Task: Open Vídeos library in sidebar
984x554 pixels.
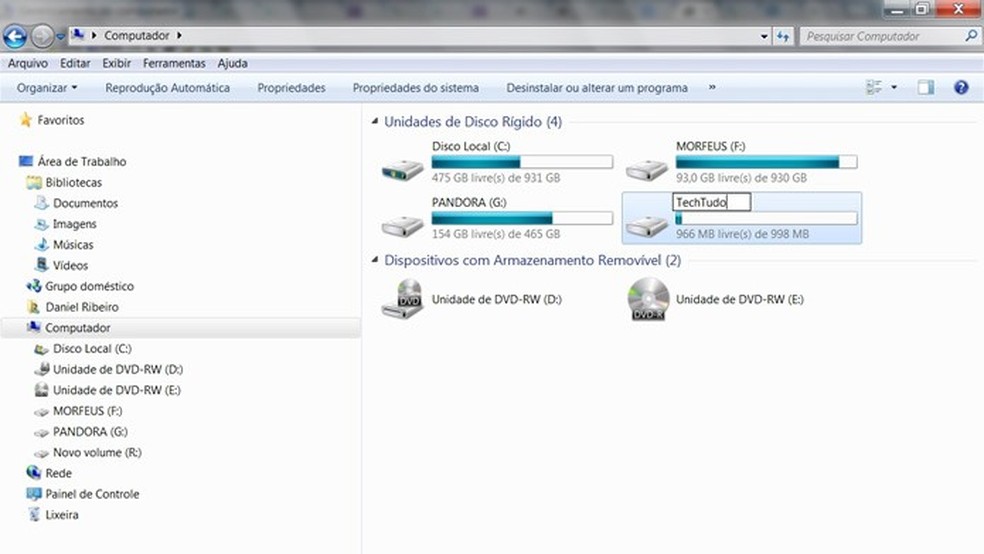Action: coord(70,265)
